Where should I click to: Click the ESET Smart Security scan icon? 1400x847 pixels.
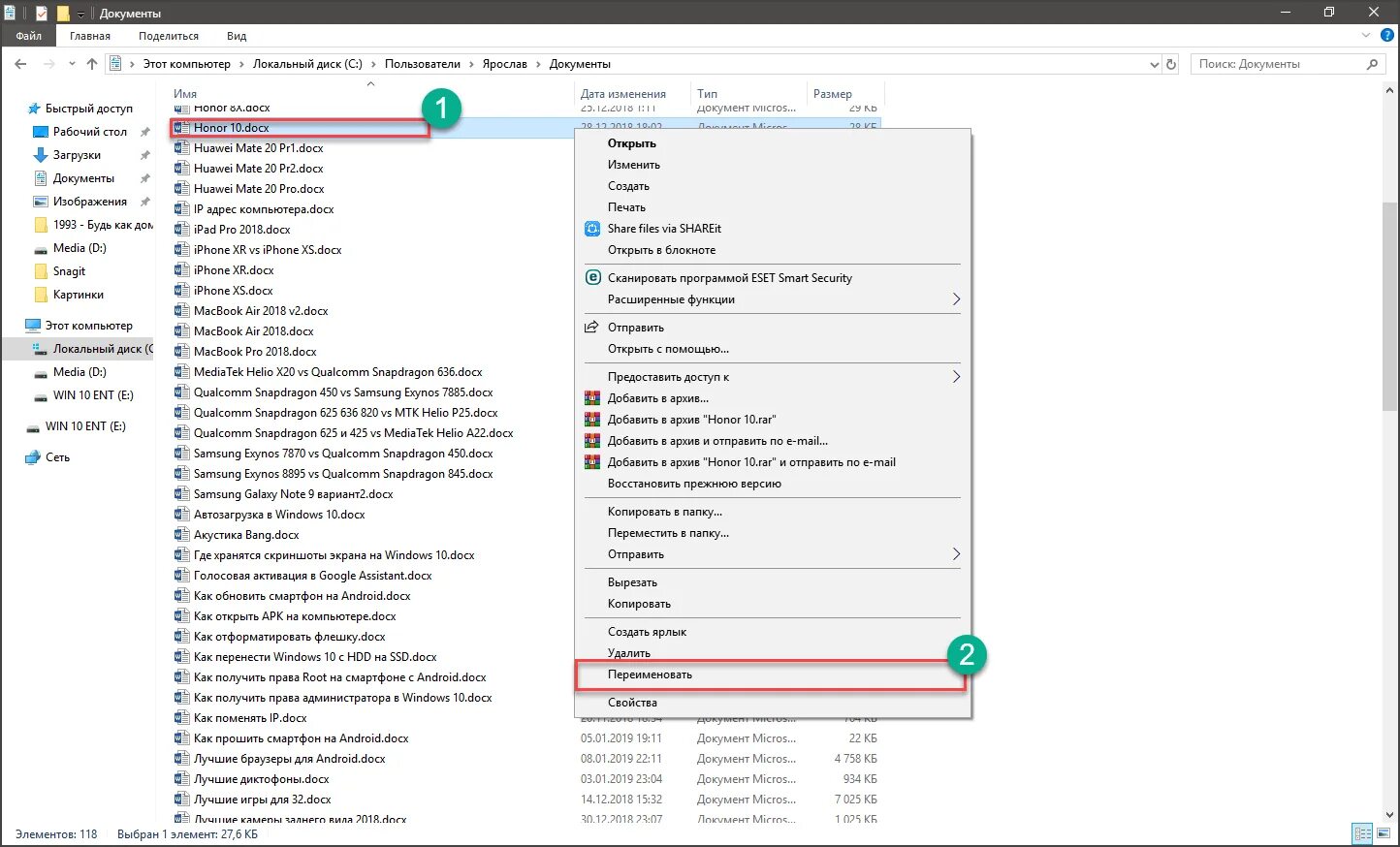pyautogui.click(x=592, y=277)
